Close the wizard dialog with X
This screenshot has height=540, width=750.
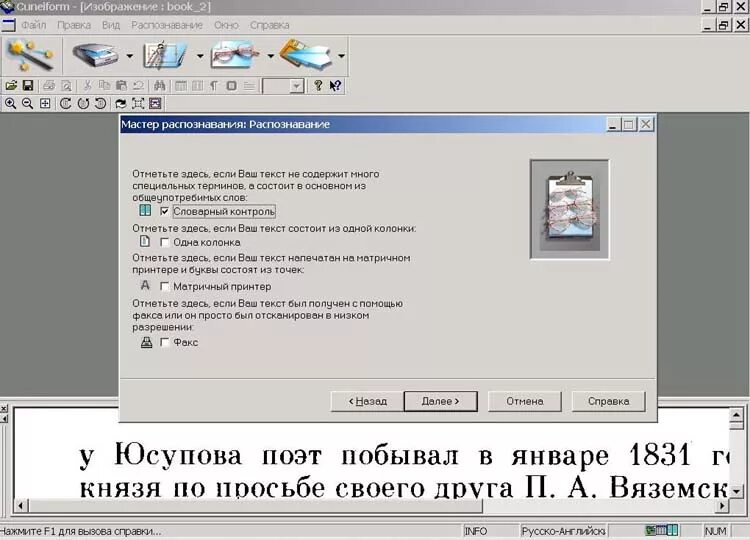tap(646, 124)
